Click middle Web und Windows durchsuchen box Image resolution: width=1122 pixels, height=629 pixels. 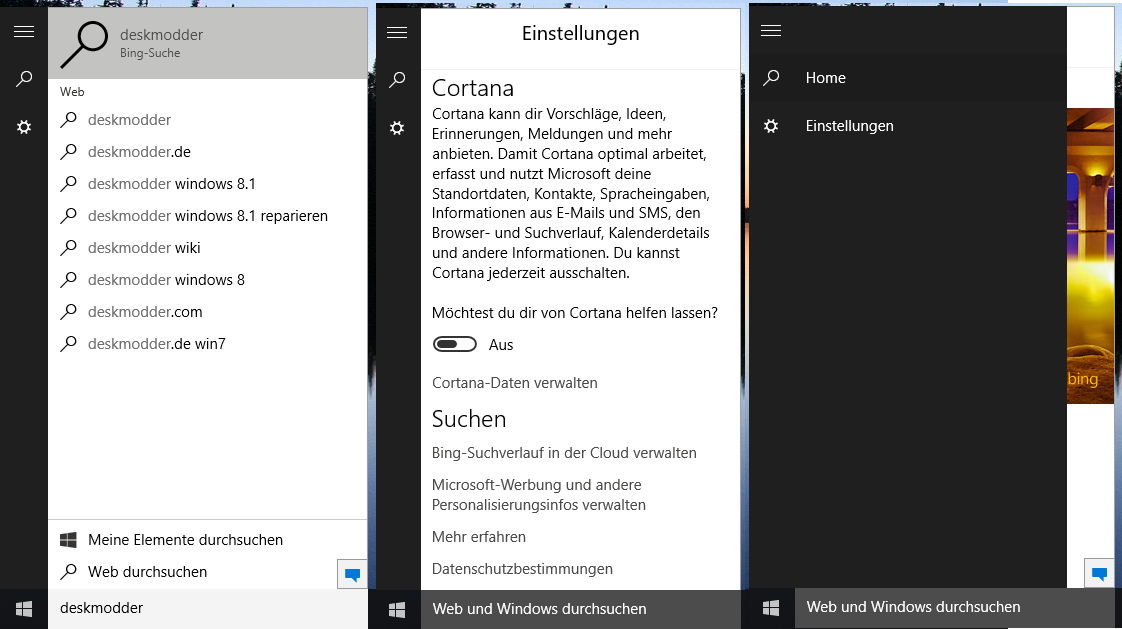point(580,610)
